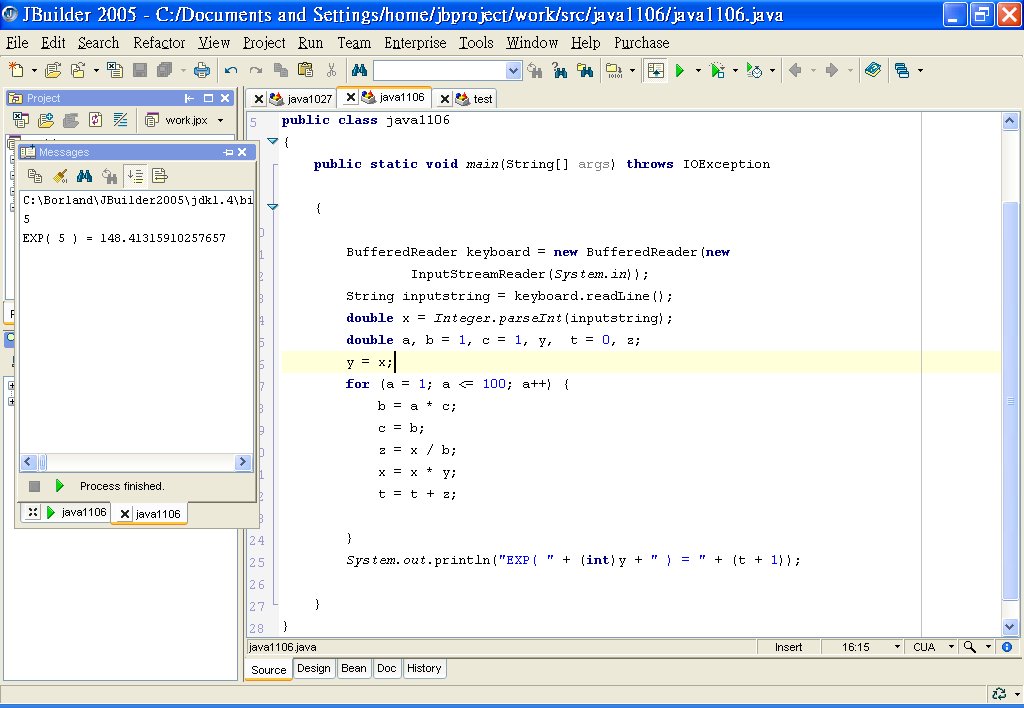
Task: Open the CUA keymap dropdown in status bar
Action: point(951,647)
